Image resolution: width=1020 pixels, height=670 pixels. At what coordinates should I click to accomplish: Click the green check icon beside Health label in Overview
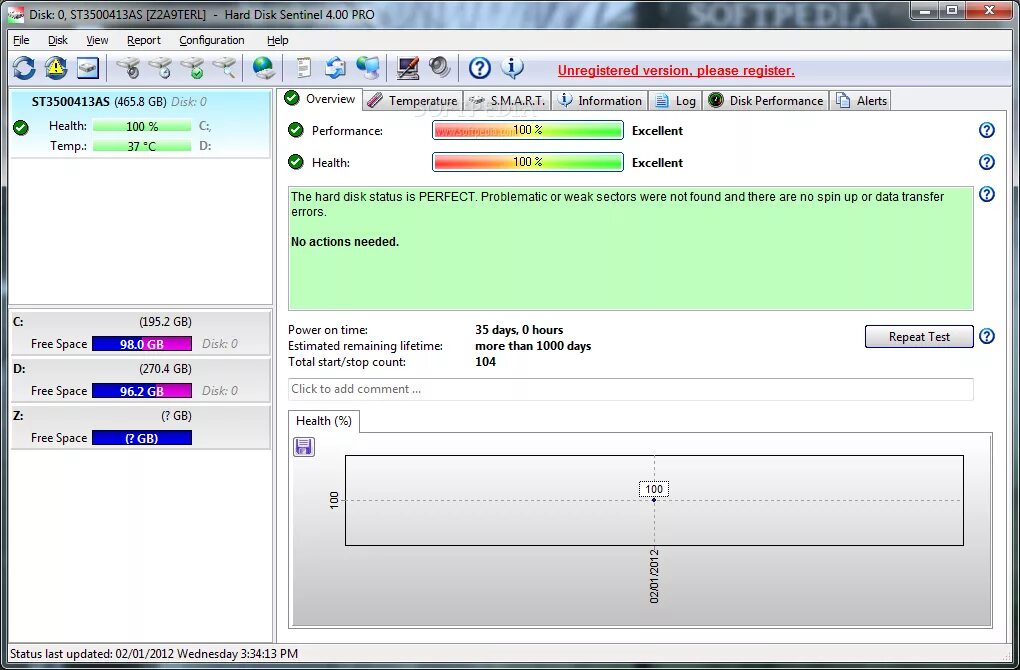(296, 162)
